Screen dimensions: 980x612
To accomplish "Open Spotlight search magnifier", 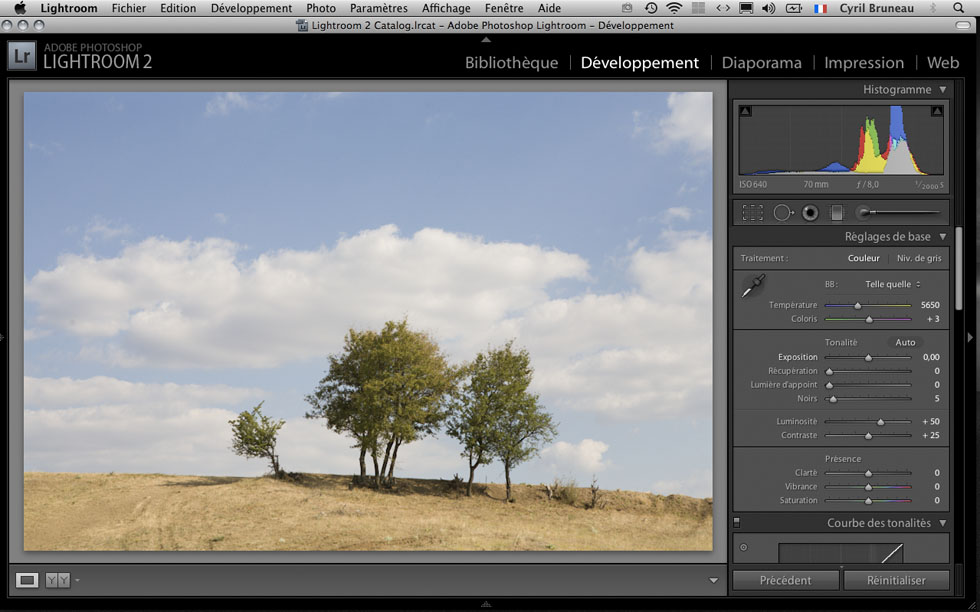I will point(958,8).
